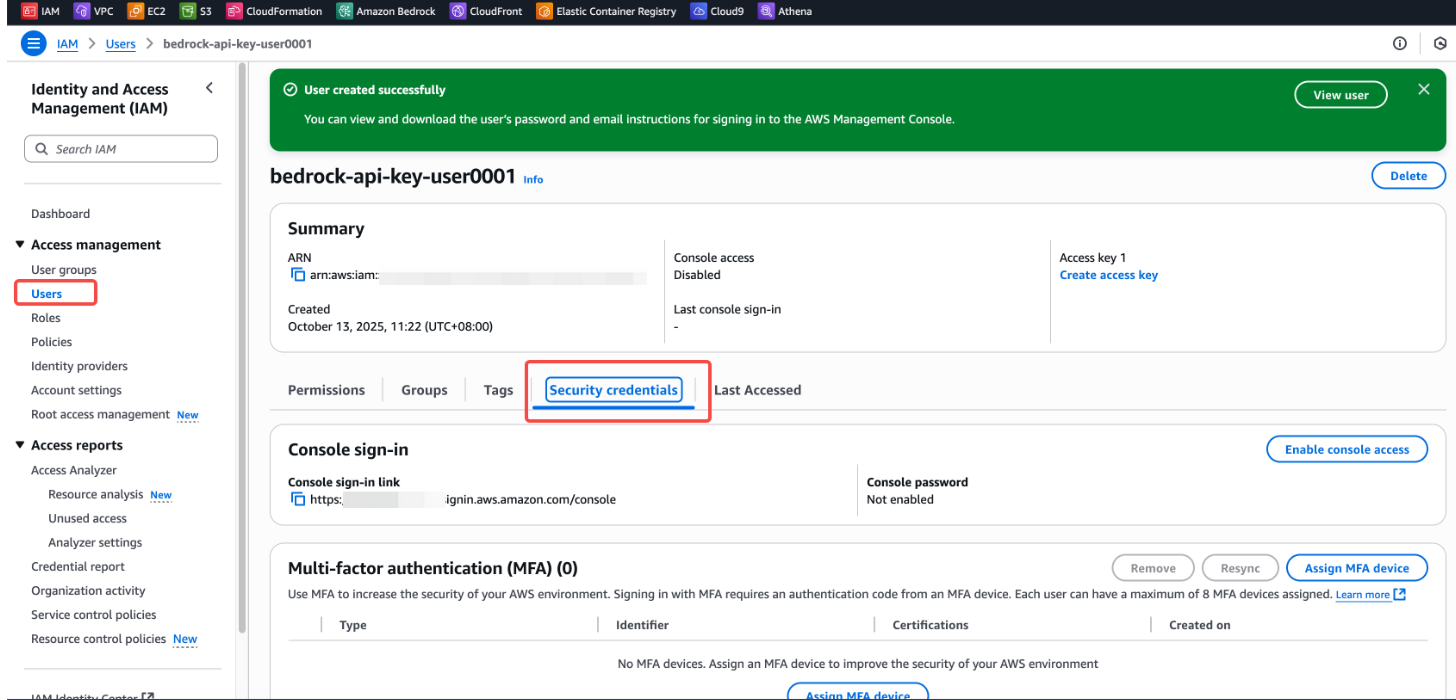
Task: Open Resource analysis in the sidebar
Action: pos(95,494)
